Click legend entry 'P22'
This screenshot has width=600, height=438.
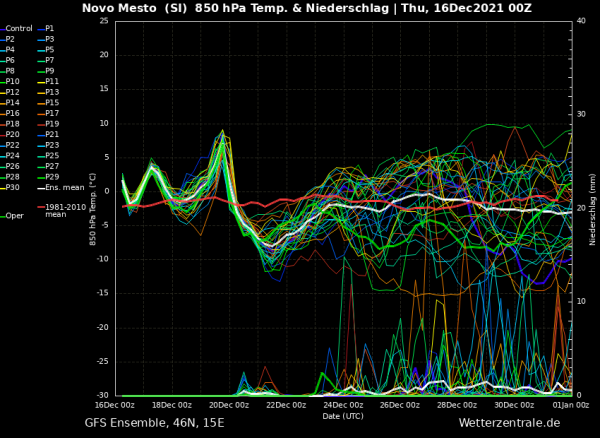tap(10, 145)
